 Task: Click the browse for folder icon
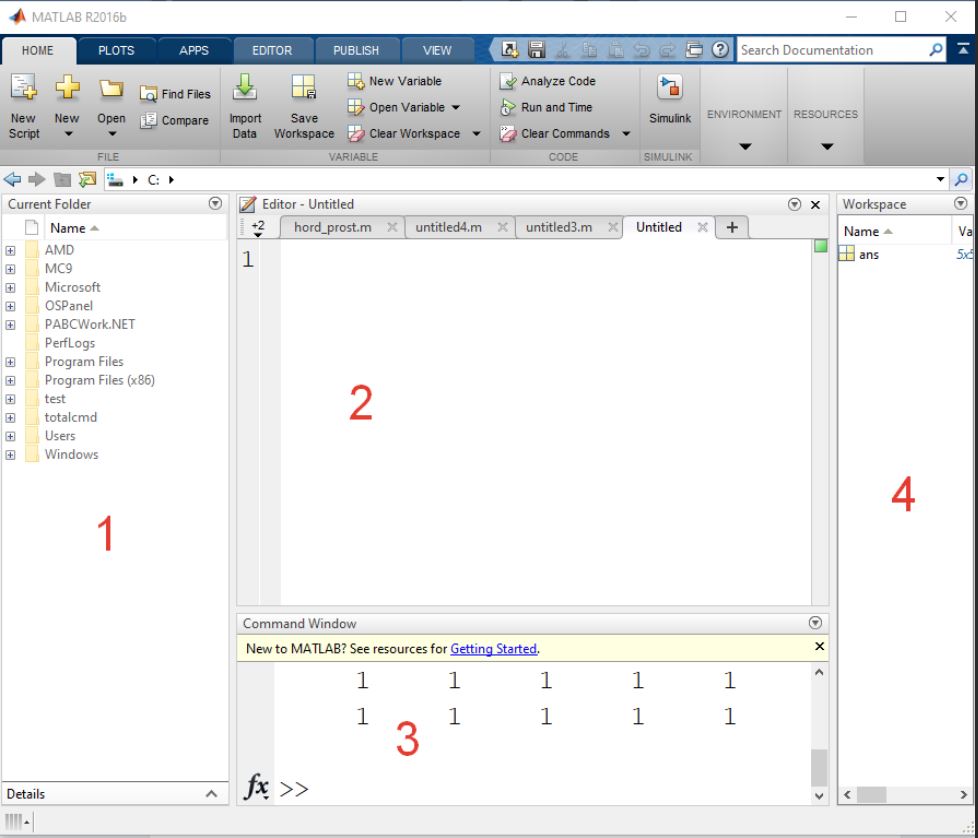[87, 180]
